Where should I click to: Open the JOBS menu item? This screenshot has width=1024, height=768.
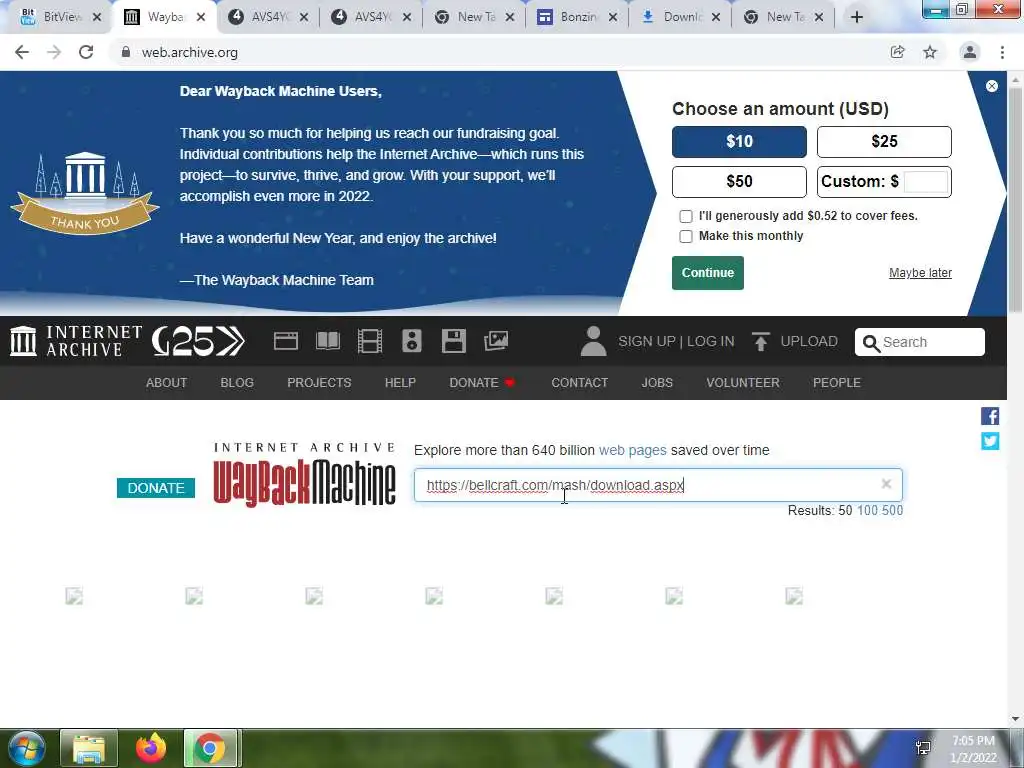657,383
